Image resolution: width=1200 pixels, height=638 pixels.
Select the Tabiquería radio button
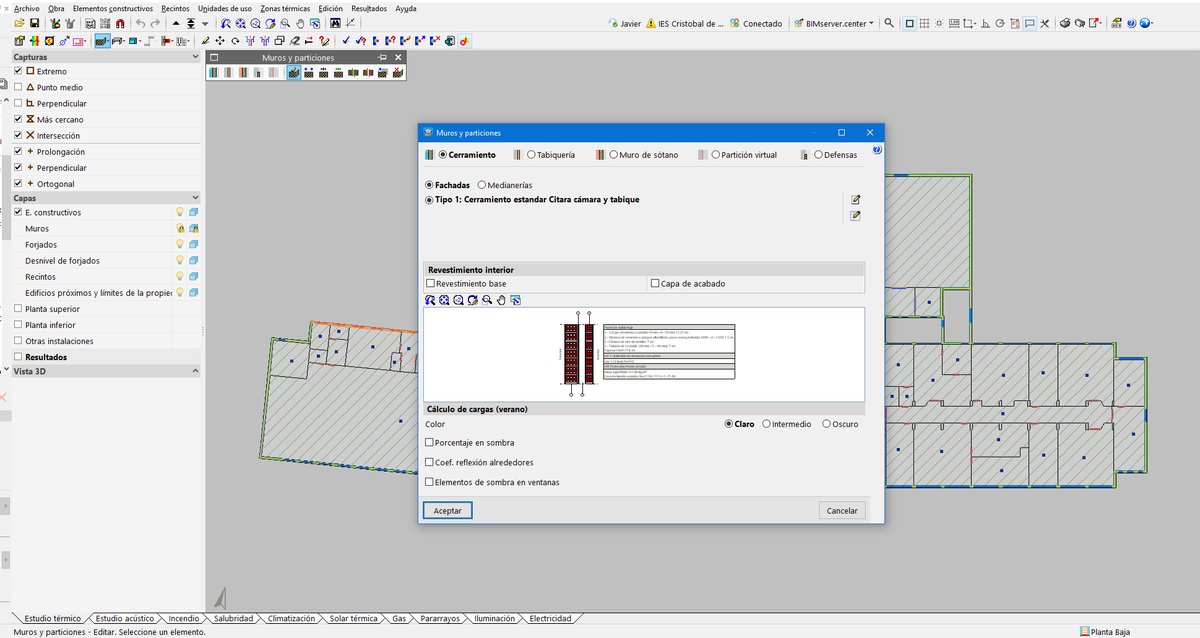(x=532, y=155)
